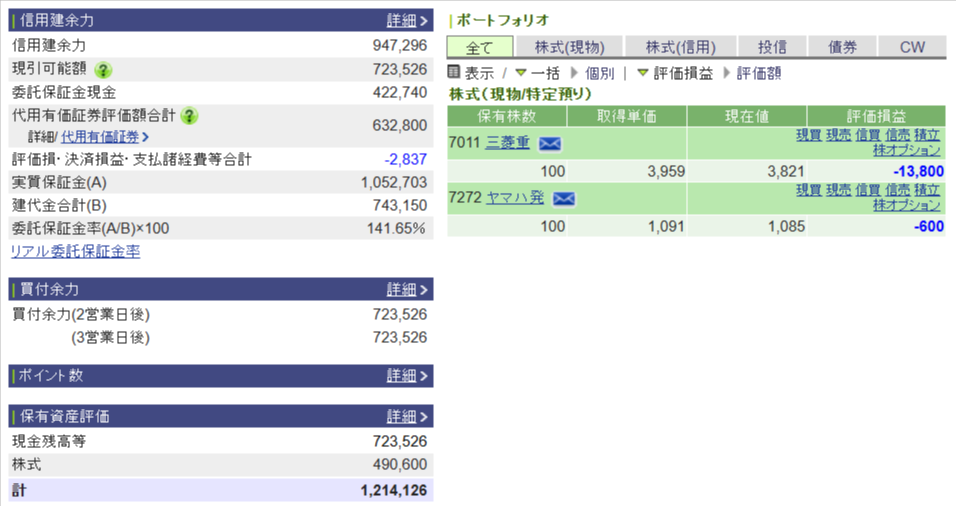Image resolution: width=956 pixels, height=506 pixels.
Task: Open ヤマハ発 stock link
Action: (515, 198)
